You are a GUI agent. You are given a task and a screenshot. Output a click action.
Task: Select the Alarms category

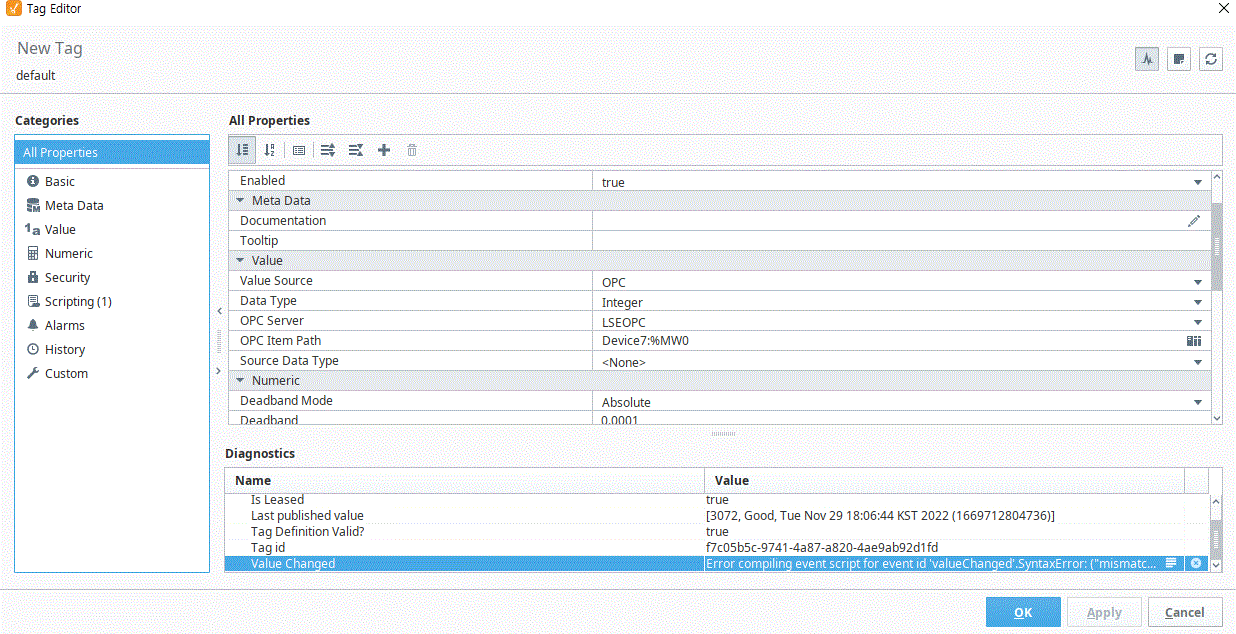(62, 325)
